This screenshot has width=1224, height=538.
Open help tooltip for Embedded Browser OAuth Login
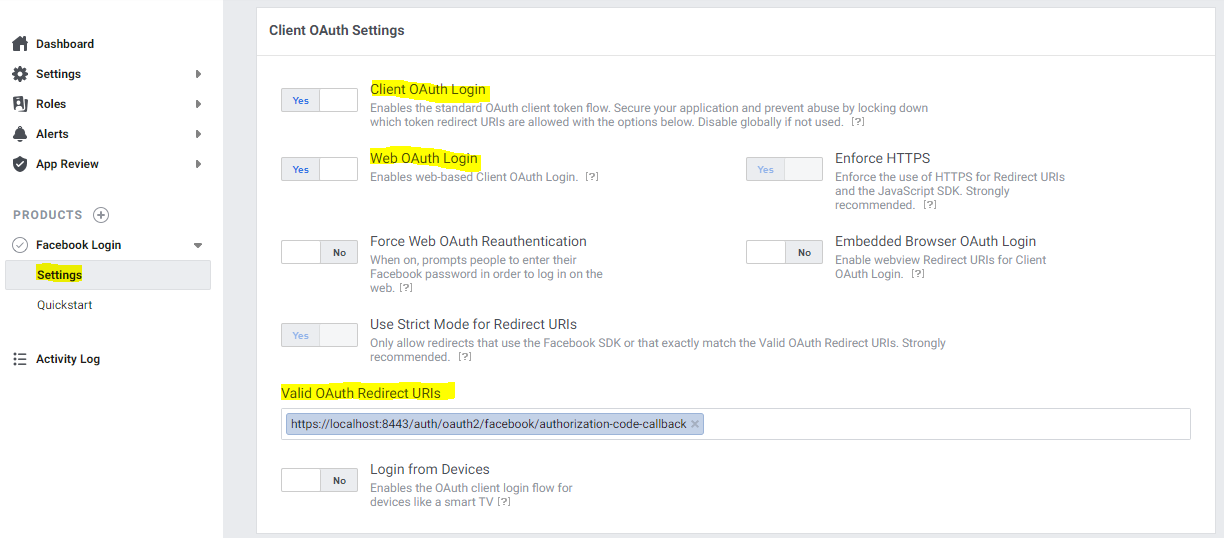(x=917, y=274)
